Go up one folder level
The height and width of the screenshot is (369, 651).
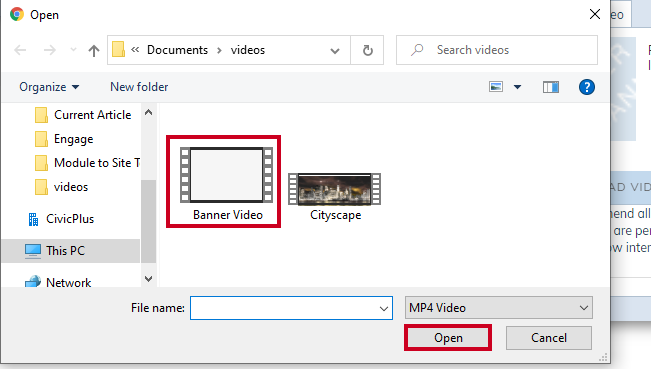tap(94, 50)
